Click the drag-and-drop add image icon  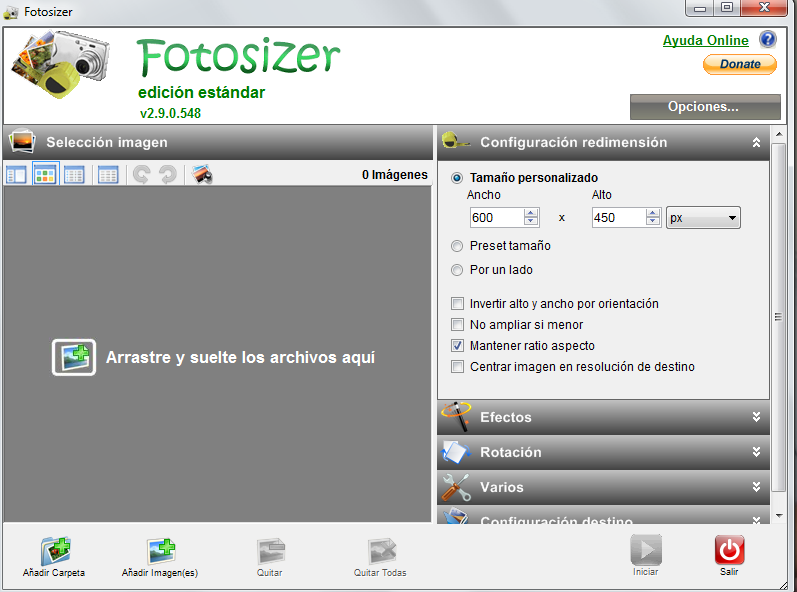74,357
